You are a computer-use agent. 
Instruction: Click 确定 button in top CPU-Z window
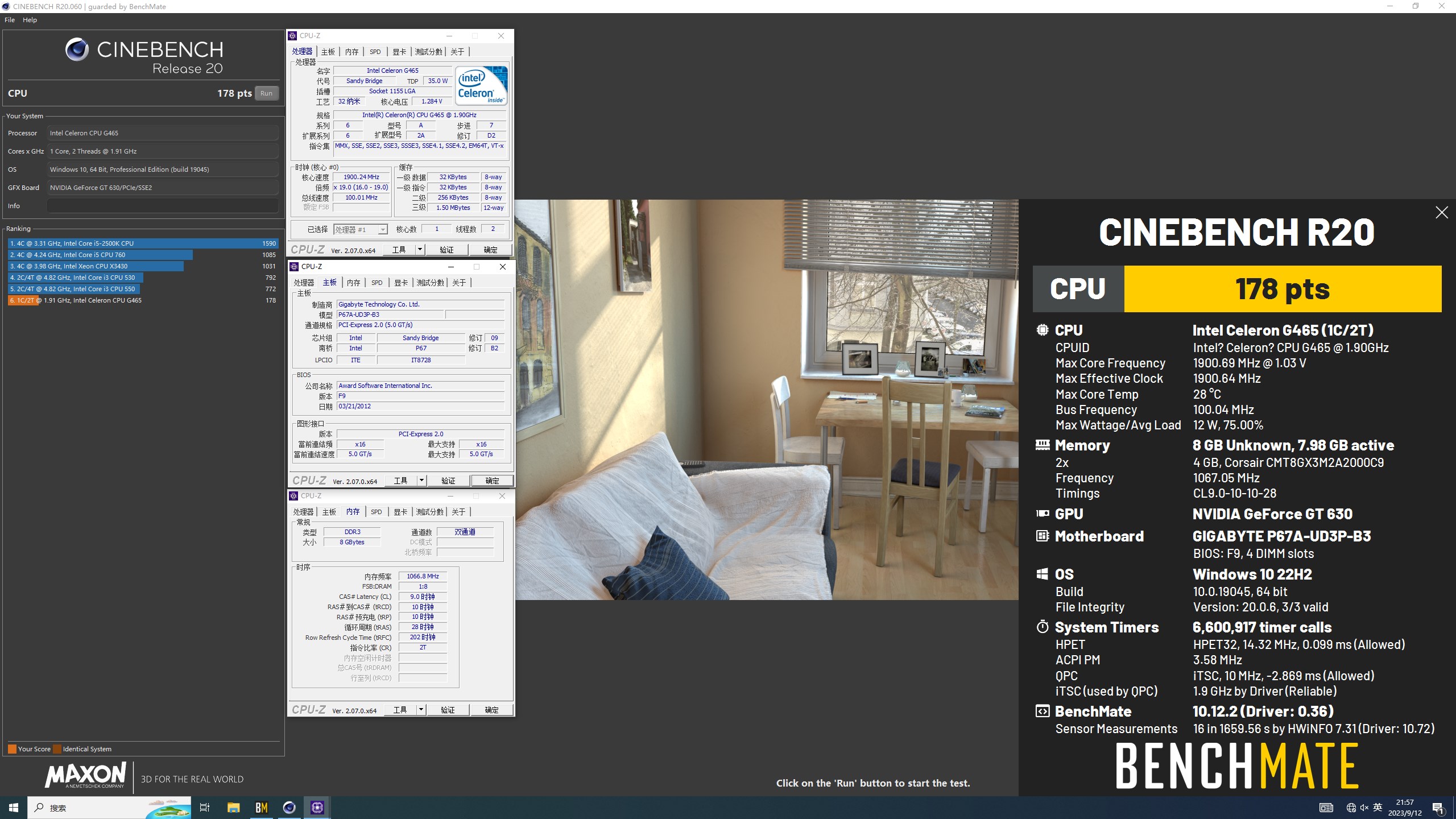[491, 250]
